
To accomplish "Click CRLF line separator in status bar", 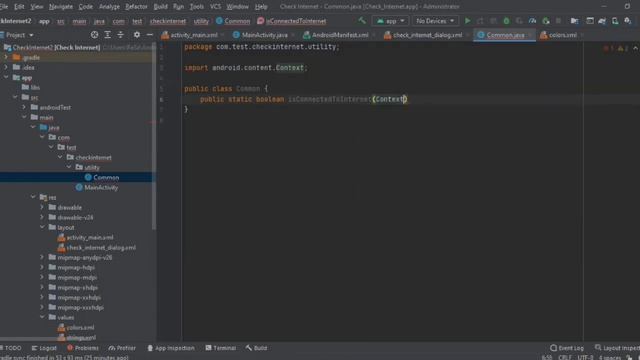I will pyautogui.click(x=565, y=357).
